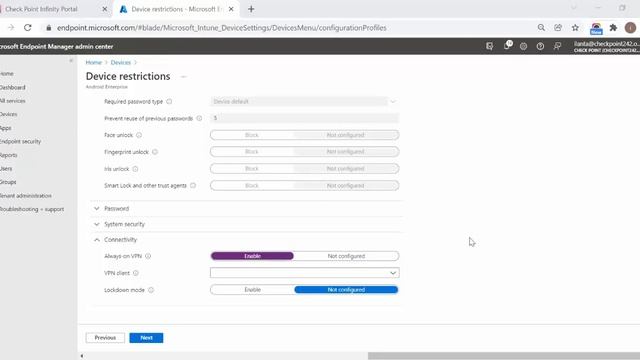
Task: Open the directory and subscription icon
Action: (x=489, y=47)
